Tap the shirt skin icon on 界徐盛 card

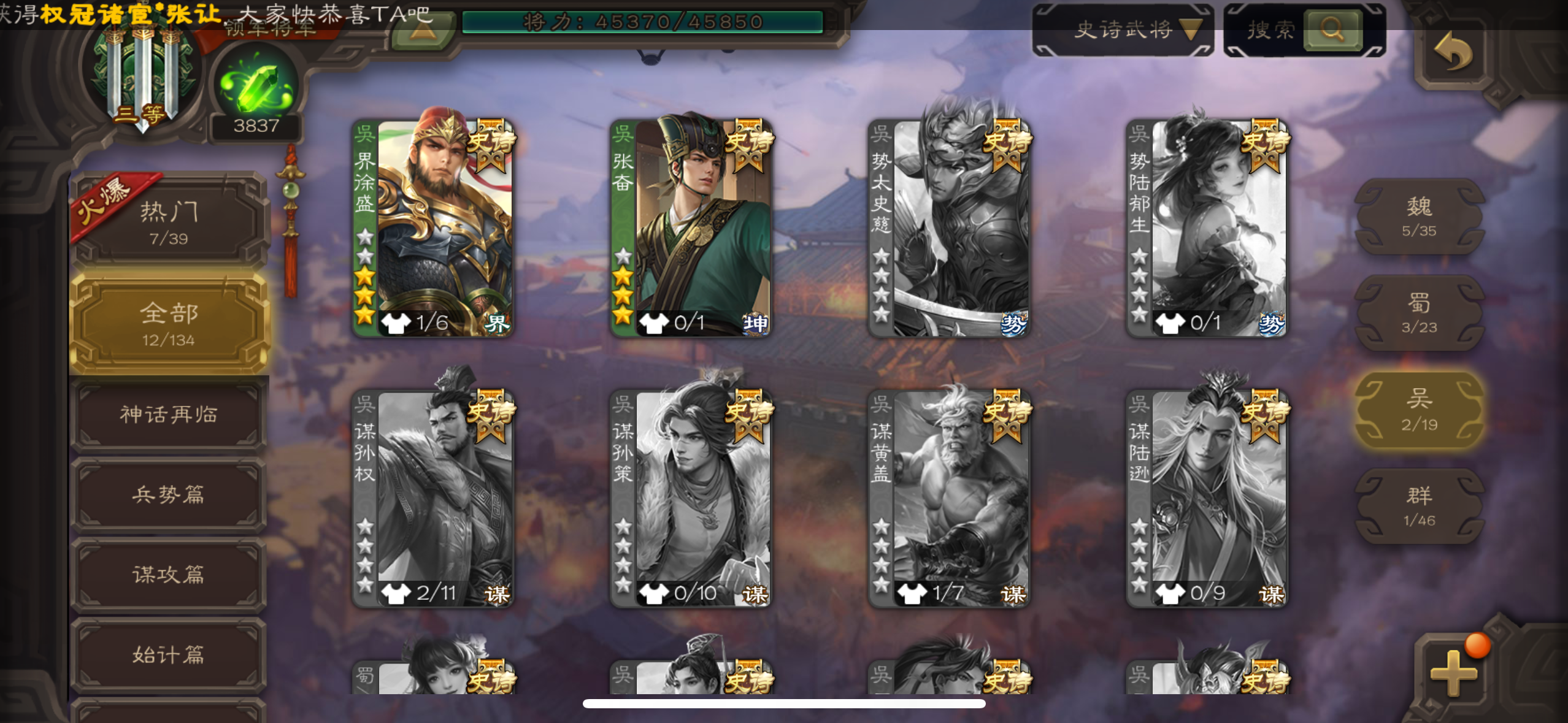pos(396,323)
